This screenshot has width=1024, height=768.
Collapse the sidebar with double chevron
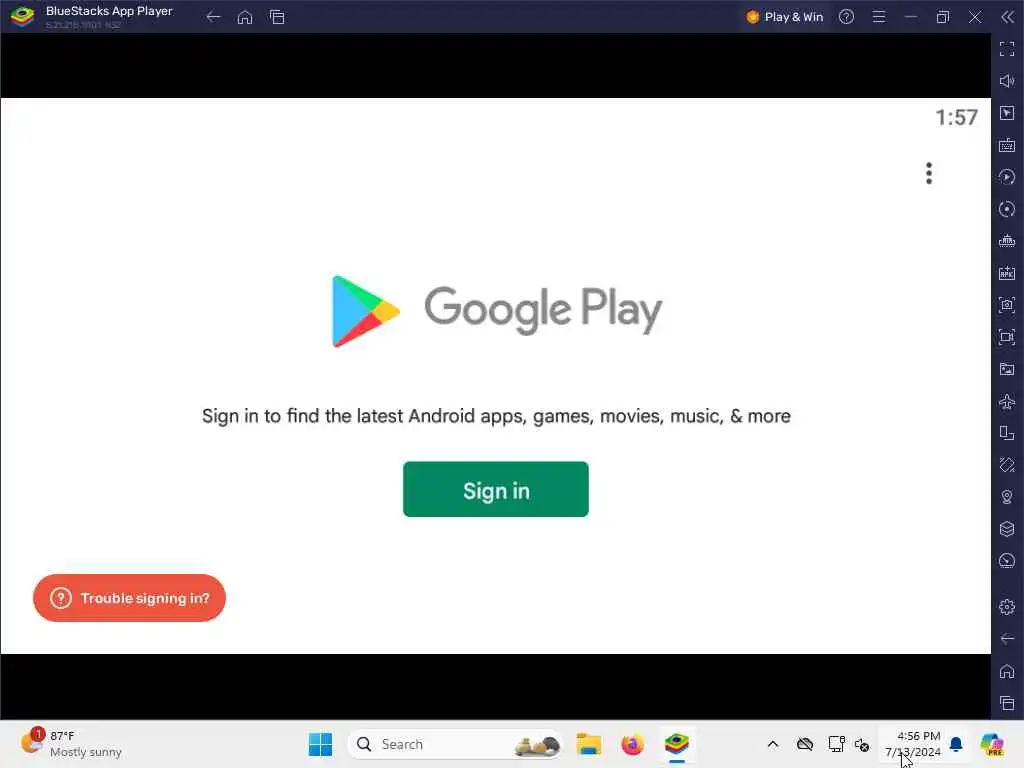1008,17
